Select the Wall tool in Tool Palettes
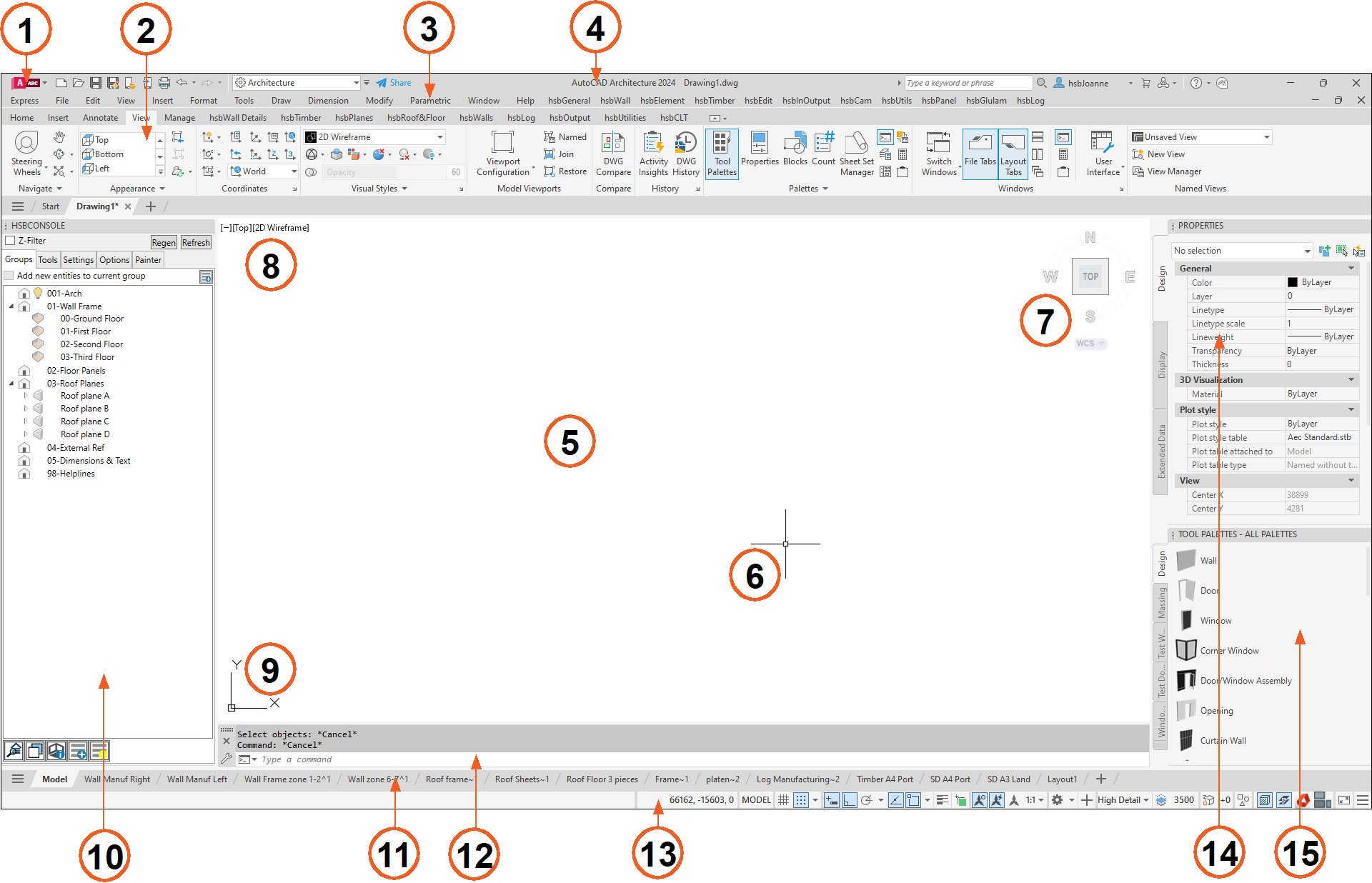Screen dimensions: 1372x883 (1198, 560)
